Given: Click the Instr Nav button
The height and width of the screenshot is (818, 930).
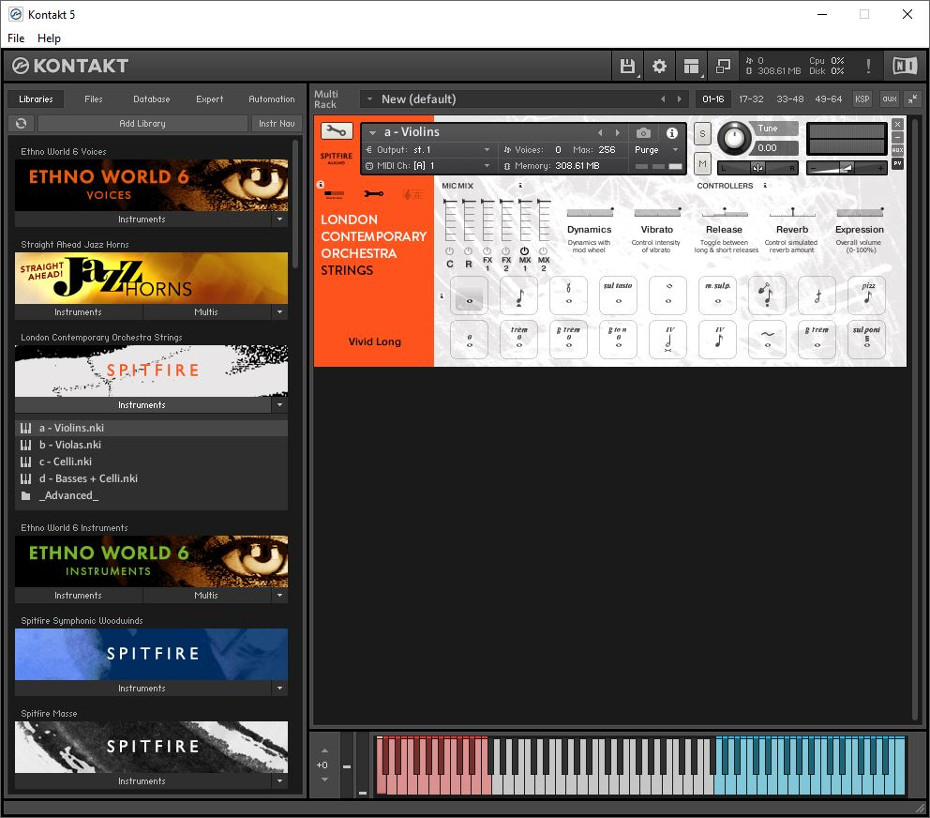Looking at the screenshot, I should point(276,123).
